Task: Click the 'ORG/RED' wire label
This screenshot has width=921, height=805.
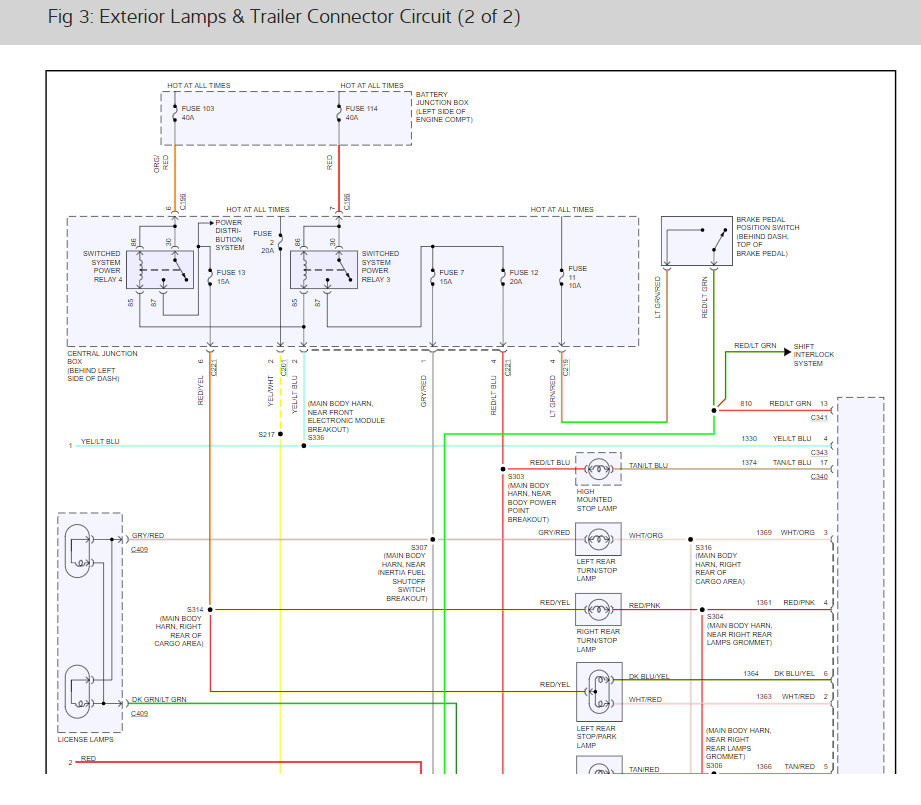Action: pos(161,163)
